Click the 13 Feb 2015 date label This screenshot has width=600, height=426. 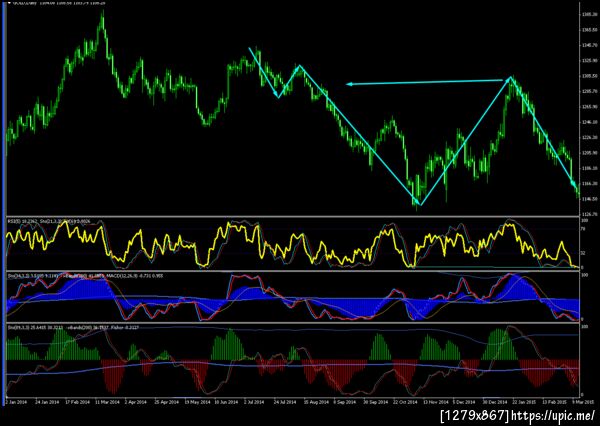554,402
